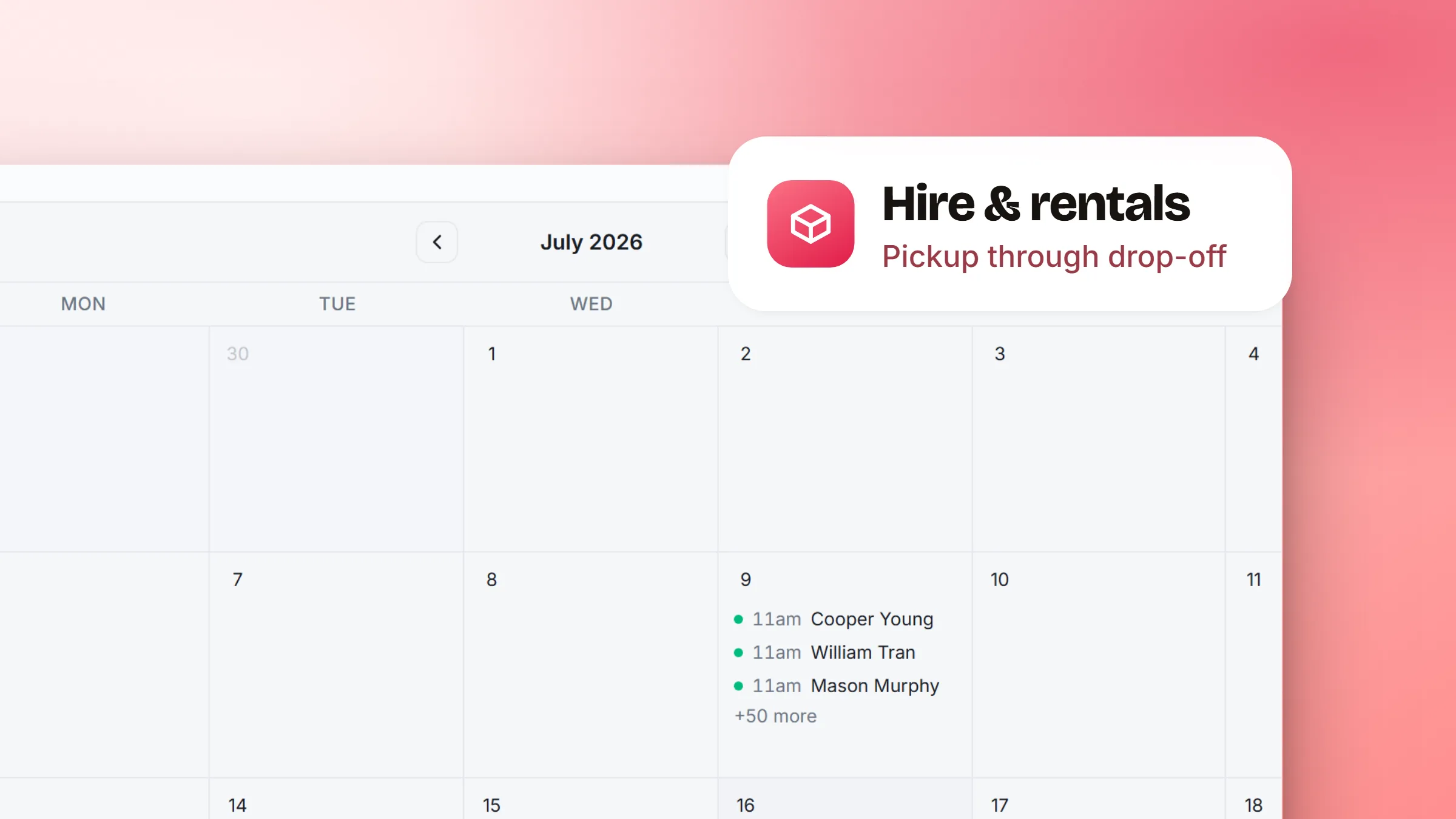Select day 9 date number

tap(746, 579)
